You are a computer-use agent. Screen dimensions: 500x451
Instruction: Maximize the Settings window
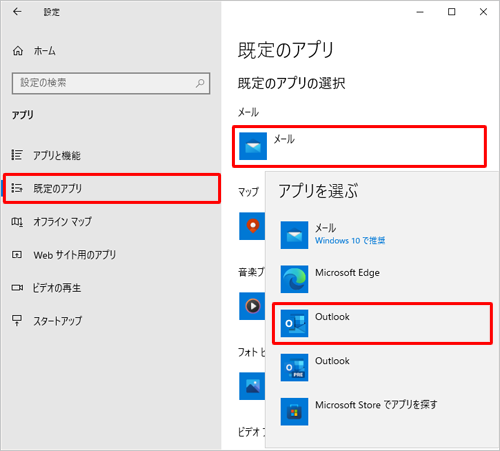[x=451, y=12]
